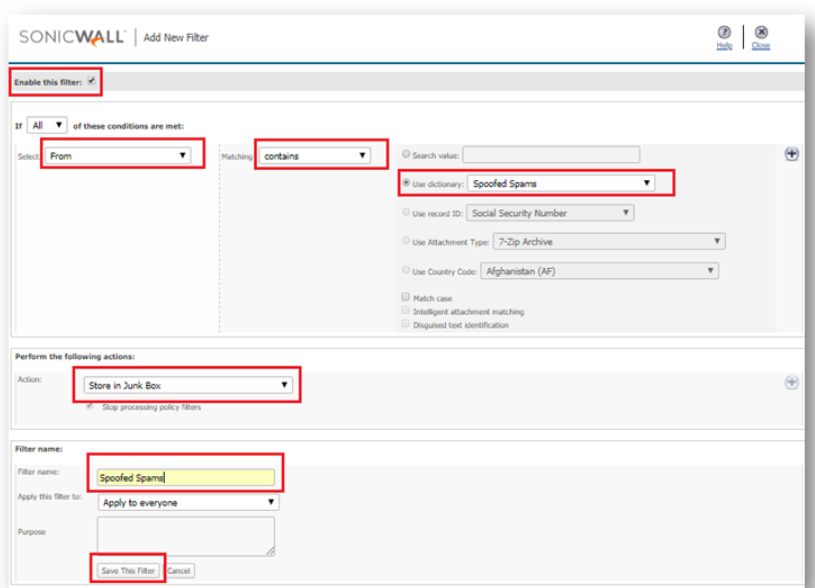The height and width of the screenshot is (588, 815).
Task: Click the Save This Filter button
Action: click(128, 570)
